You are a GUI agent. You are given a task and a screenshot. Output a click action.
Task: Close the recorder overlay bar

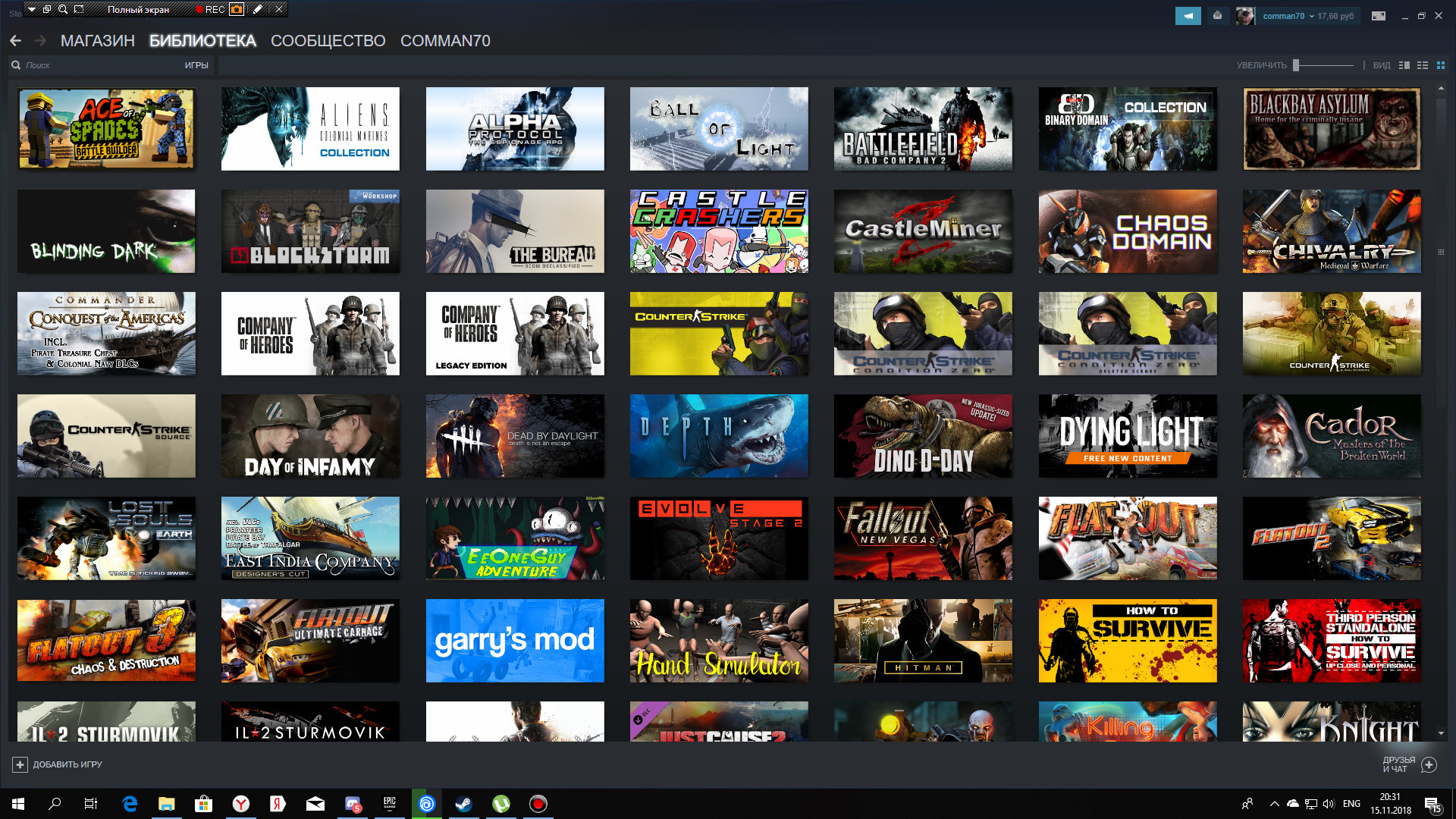coord(279,9)
